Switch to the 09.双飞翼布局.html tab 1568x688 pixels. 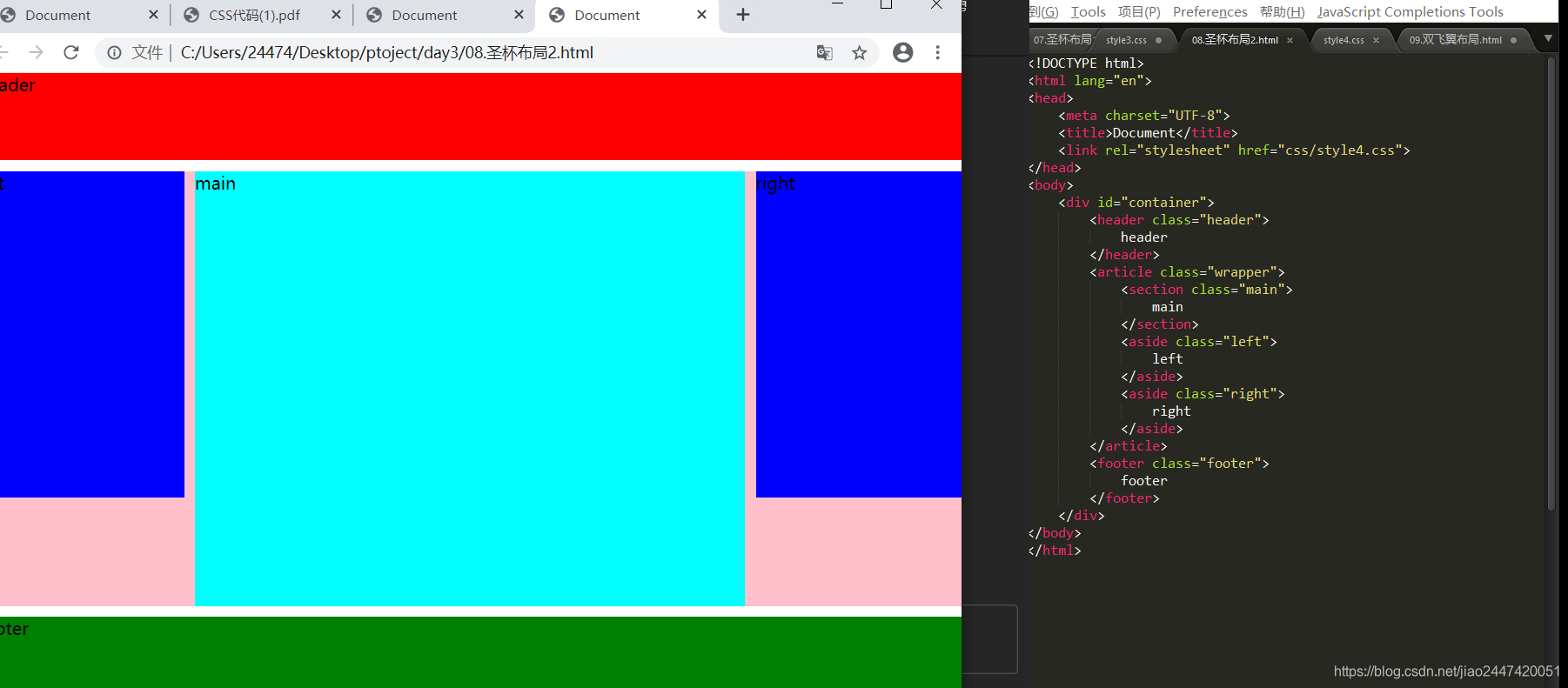(1464, 40)
